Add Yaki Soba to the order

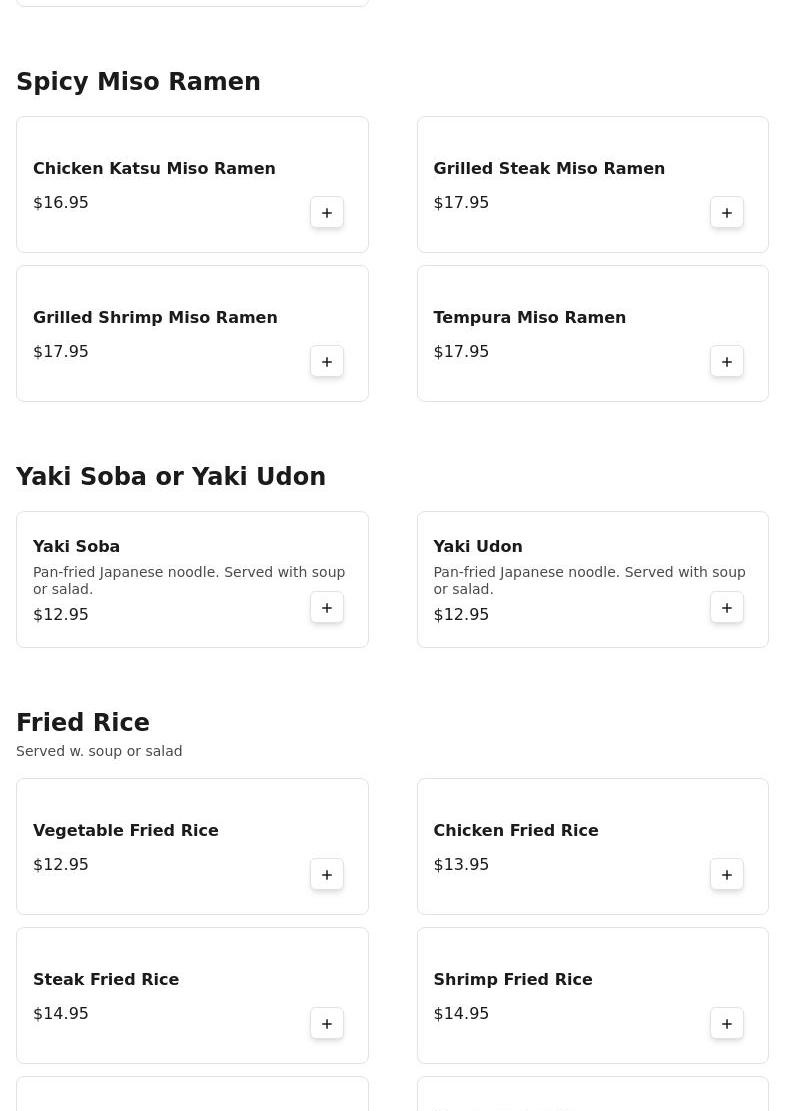327,608
